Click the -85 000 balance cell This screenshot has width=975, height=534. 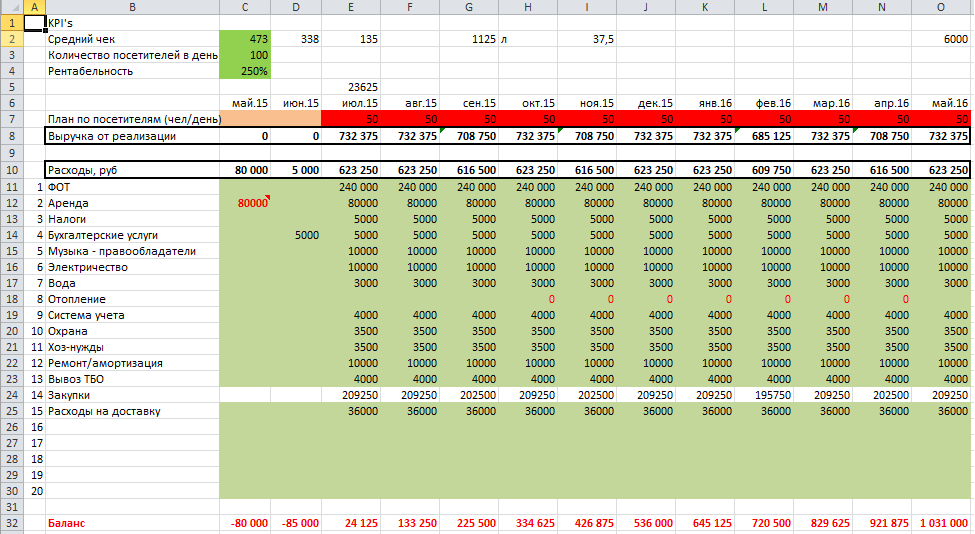click(296, 523)
